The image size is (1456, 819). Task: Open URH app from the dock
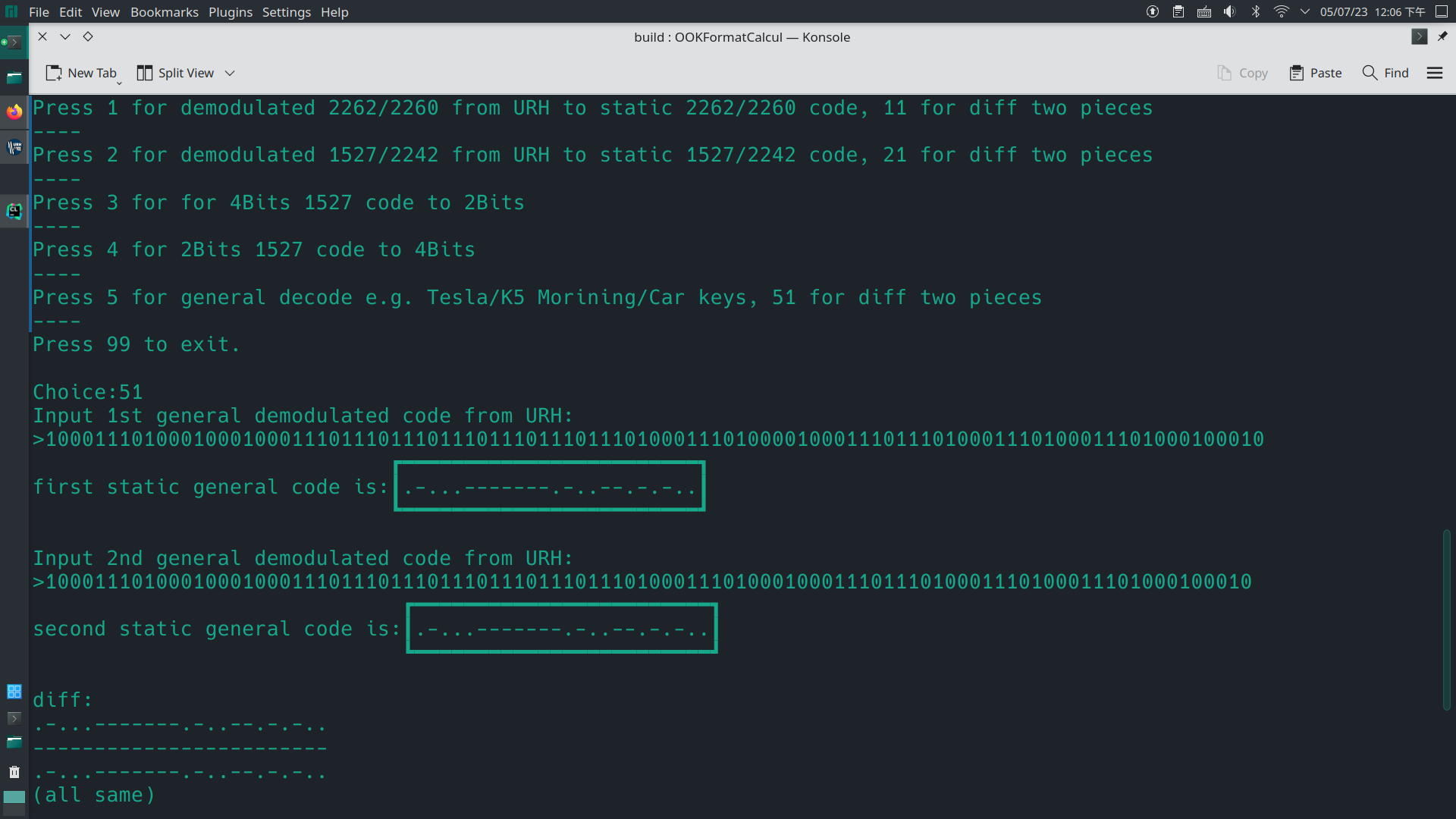coord(14,147)
